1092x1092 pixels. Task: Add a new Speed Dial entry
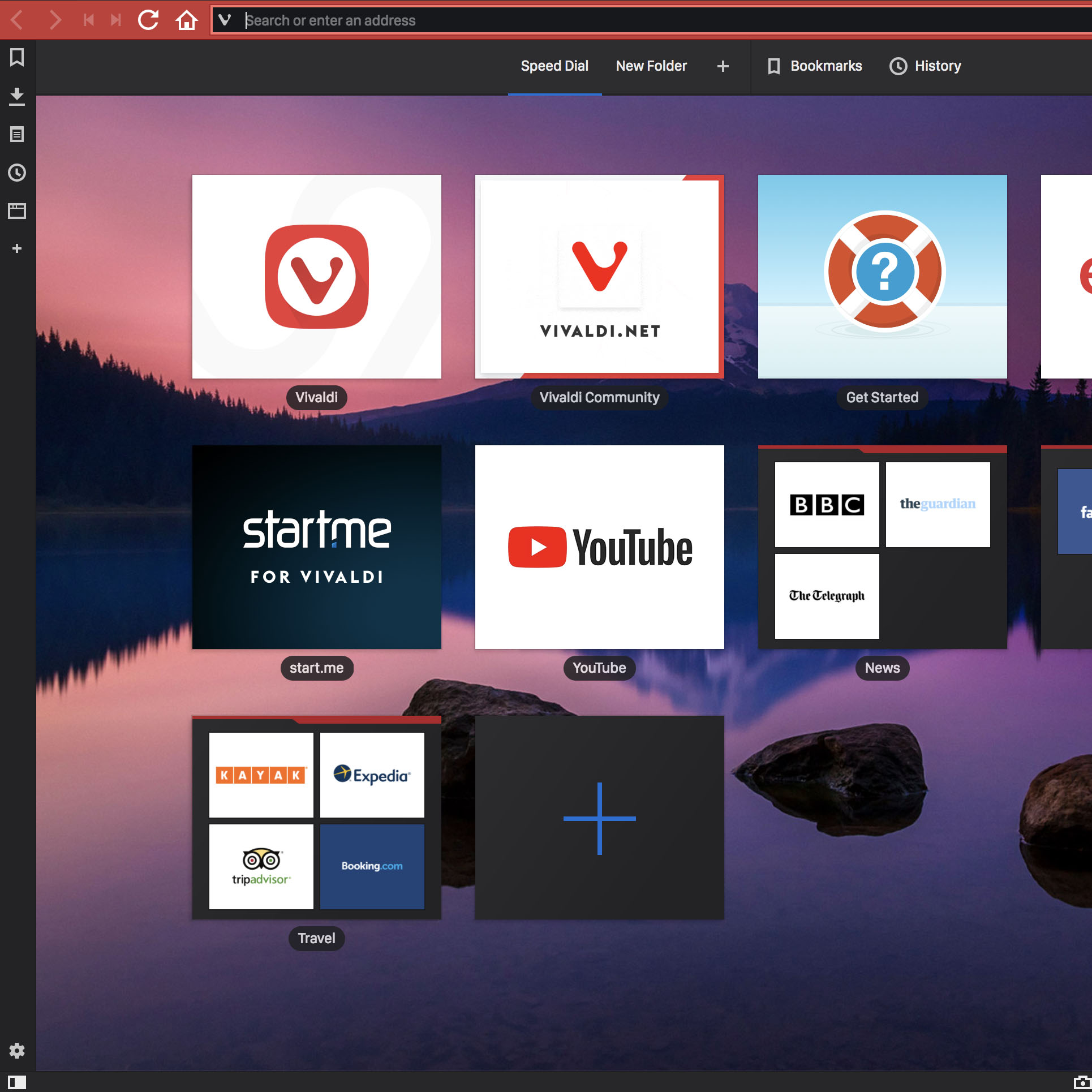600,818
